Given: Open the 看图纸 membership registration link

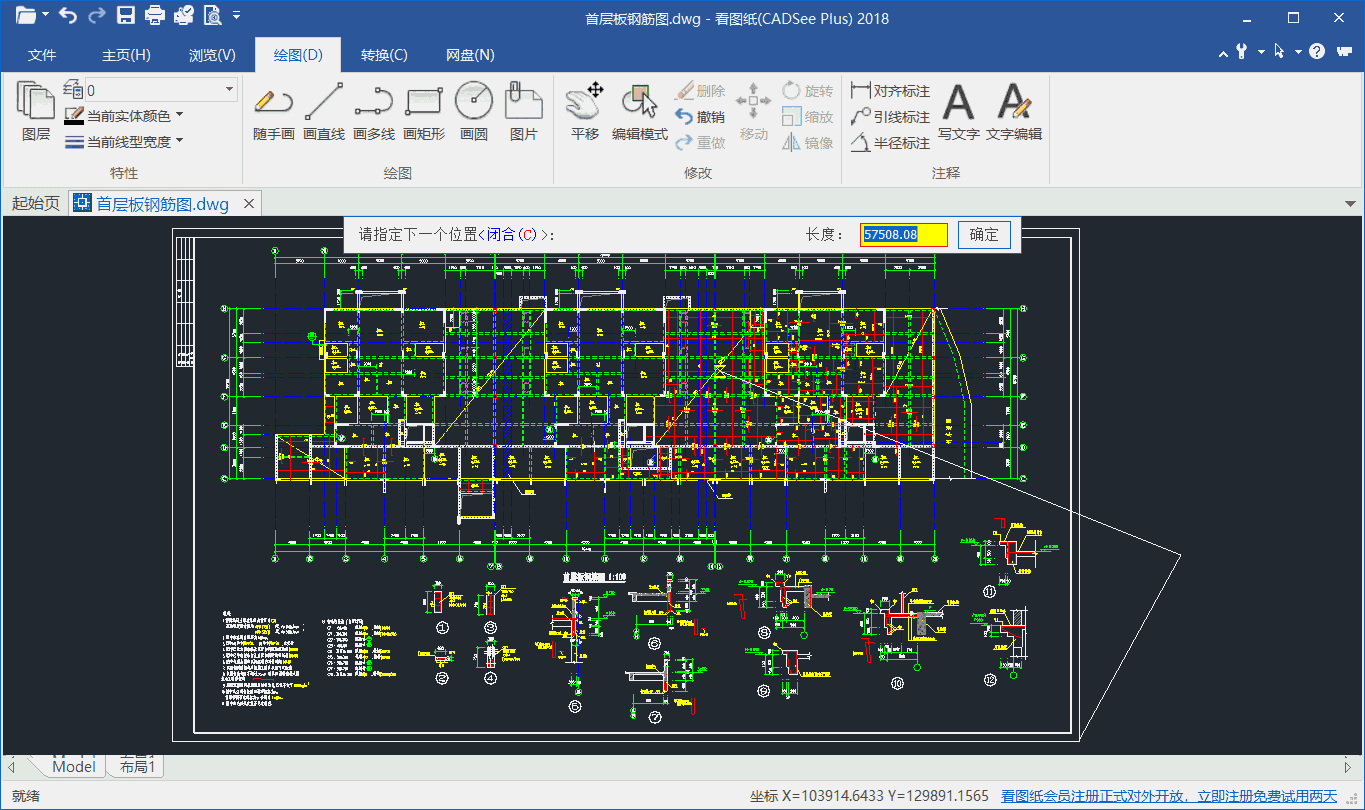Looking at the screenshot, I should click(x=1169, y=796).
